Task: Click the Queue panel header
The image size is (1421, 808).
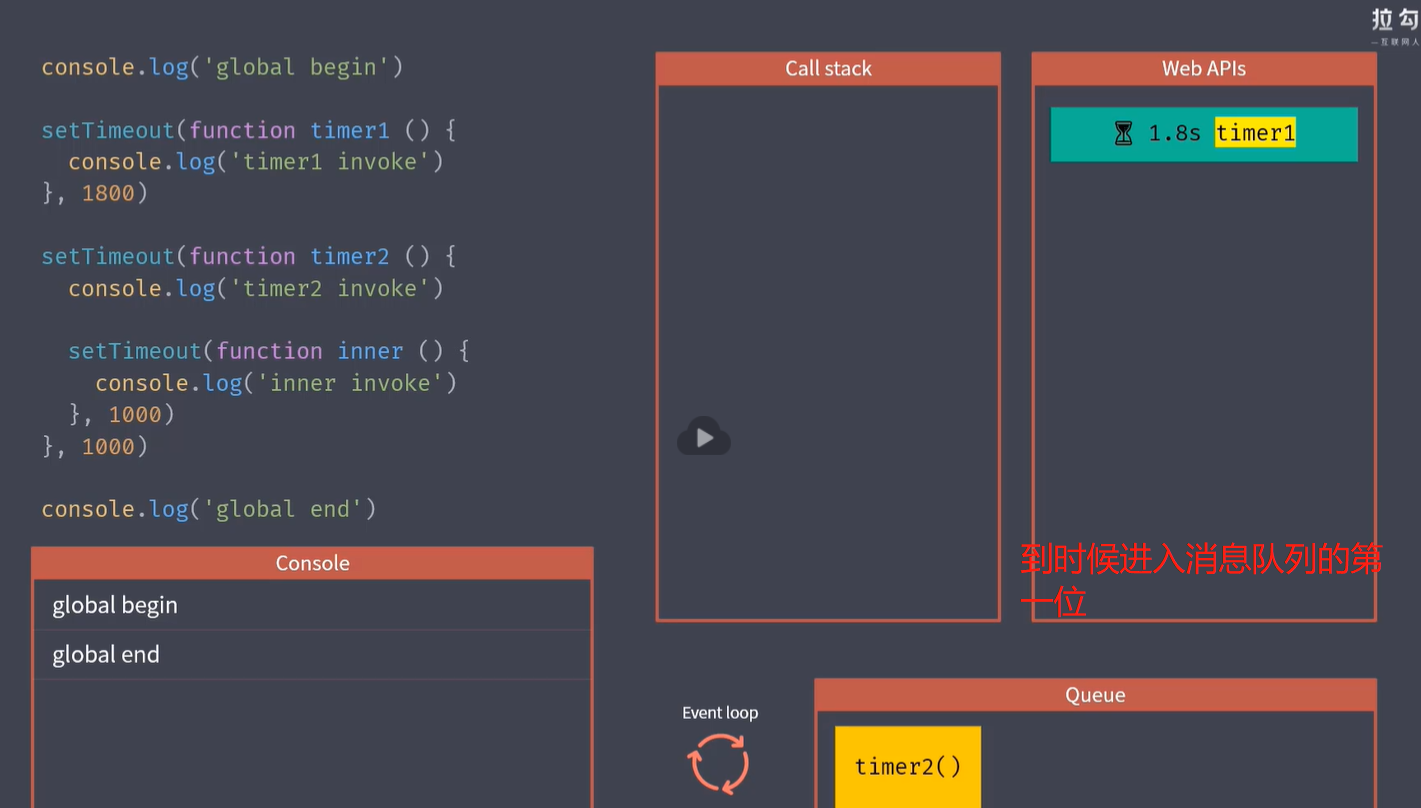Action: 1095,695
